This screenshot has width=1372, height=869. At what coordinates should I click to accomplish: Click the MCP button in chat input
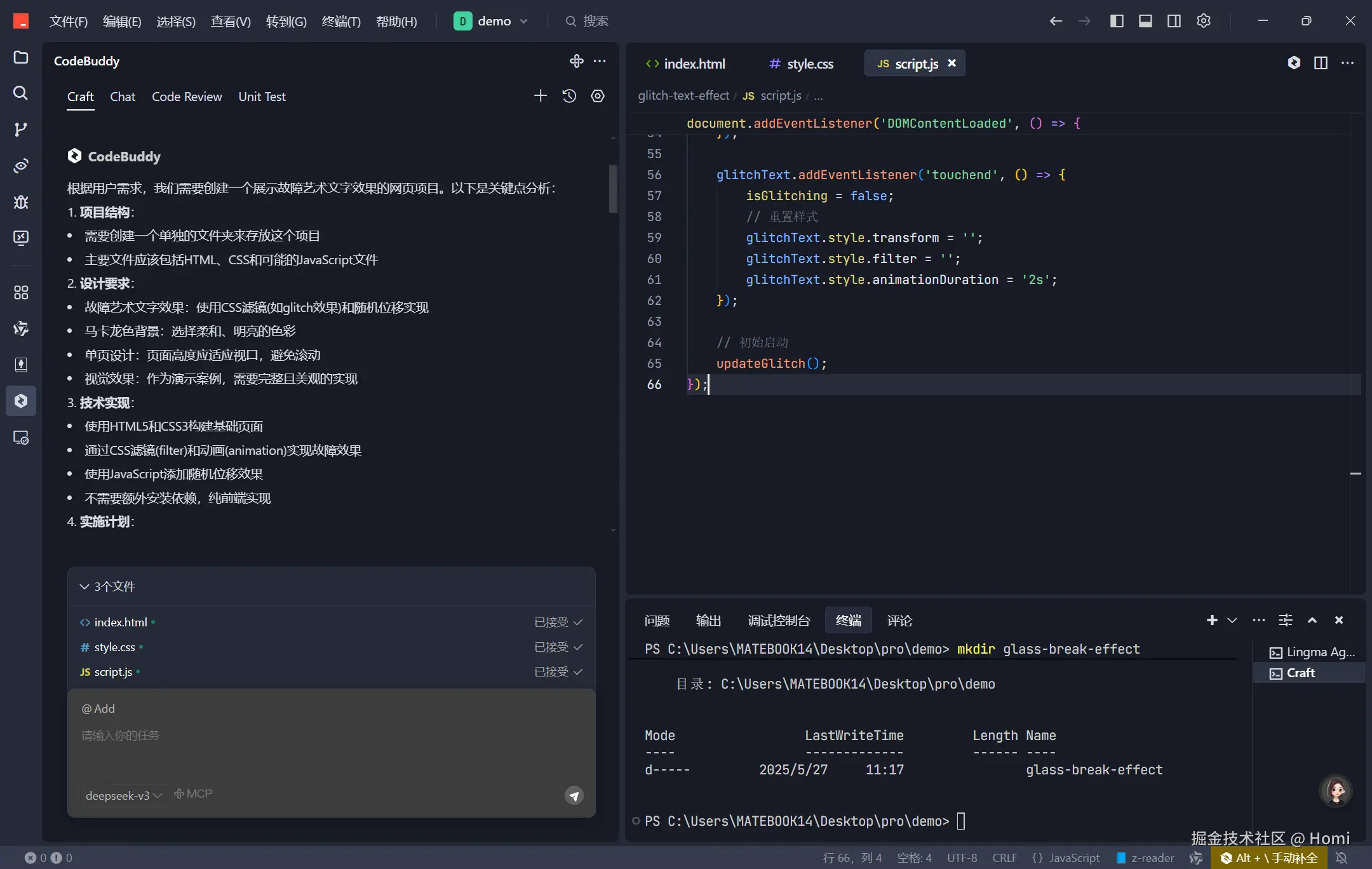coord(194,794)
